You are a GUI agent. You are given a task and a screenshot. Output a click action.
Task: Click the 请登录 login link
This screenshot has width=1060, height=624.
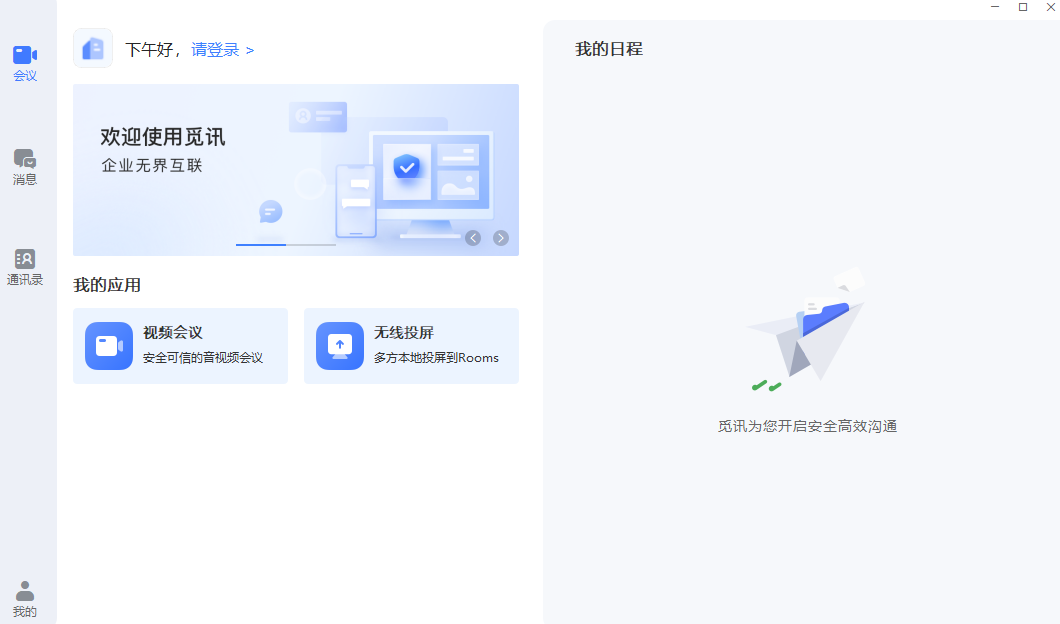(x=215, y=49)
